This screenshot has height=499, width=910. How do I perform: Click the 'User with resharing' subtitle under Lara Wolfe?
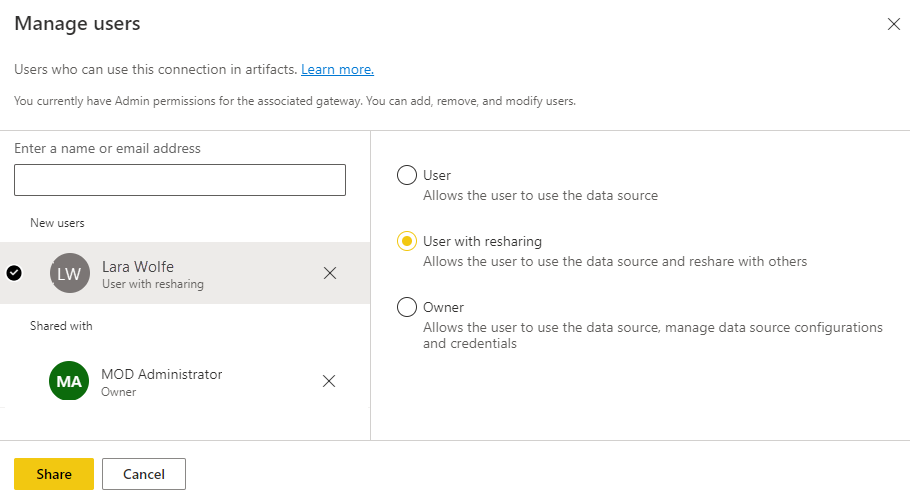(152, 284)
